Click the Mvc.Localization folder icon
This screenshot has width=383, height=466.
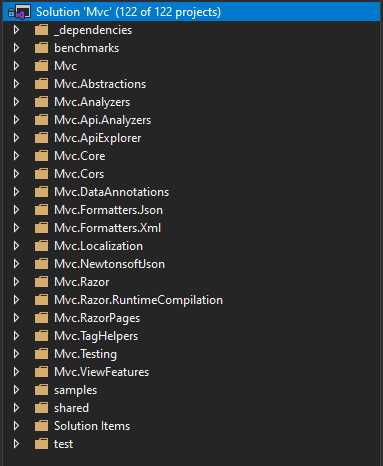(41, 246)
